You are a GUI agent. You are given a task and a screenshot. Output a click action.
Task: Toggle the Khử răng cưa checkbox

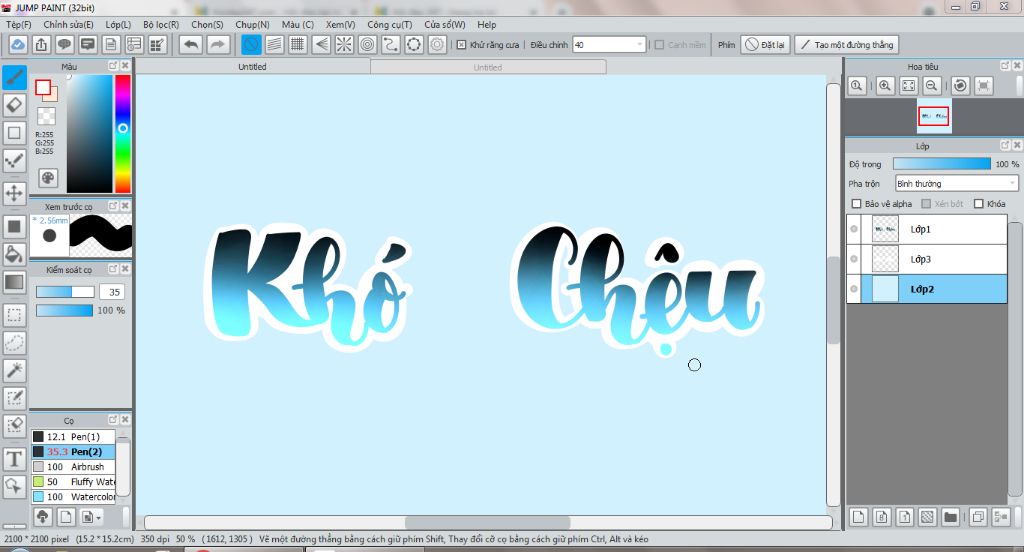462,44
